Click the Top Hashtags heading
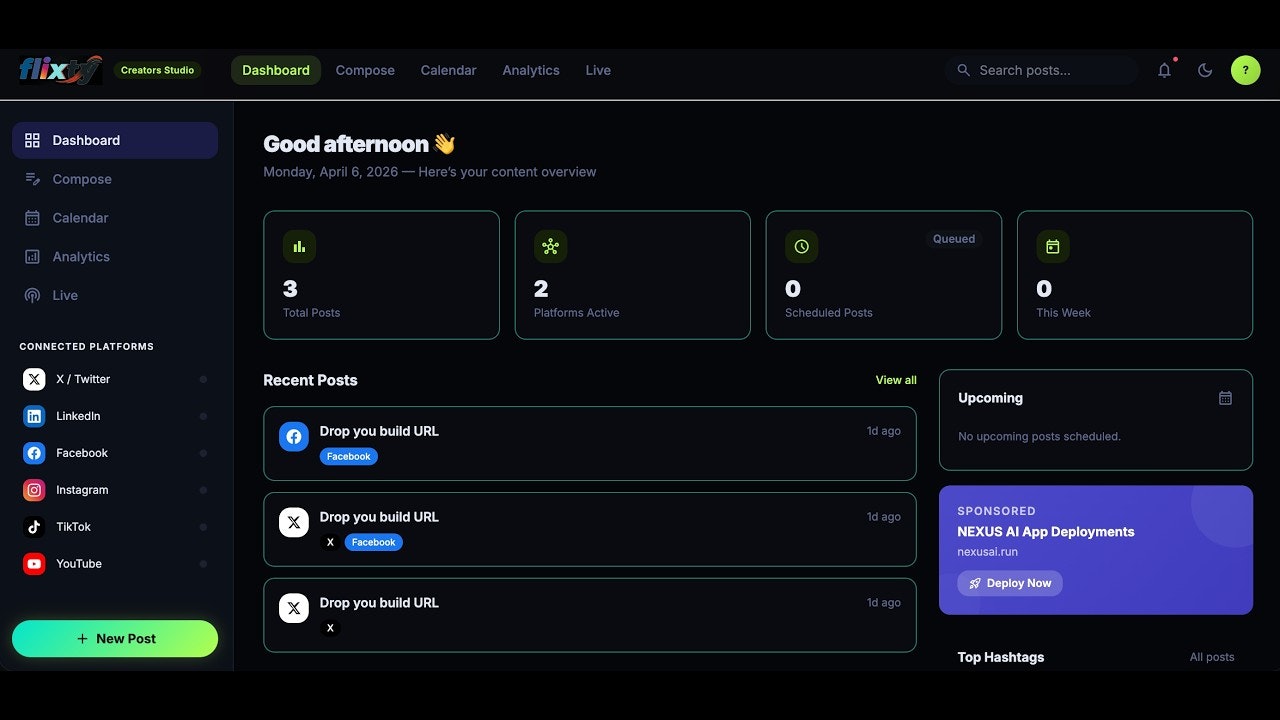The image size is (1280, 720). point(1001,657)
